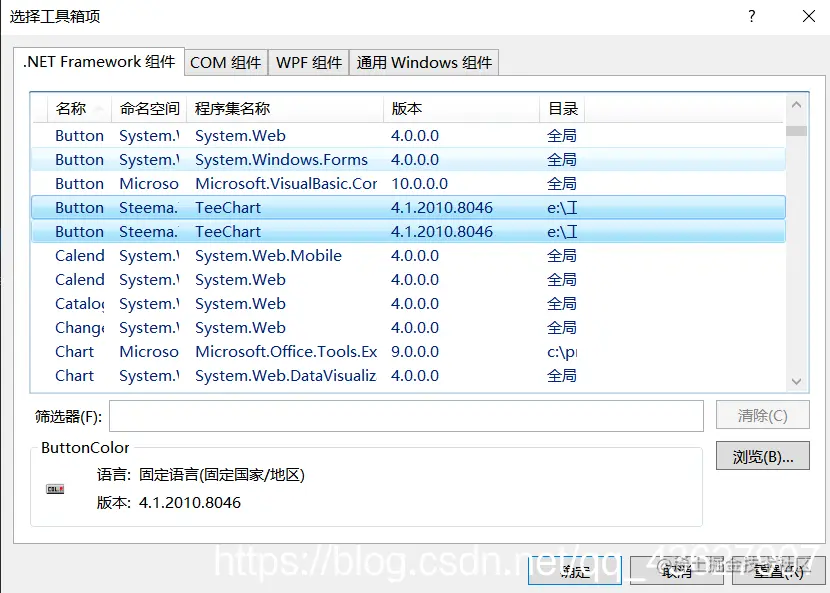Sort by the 目录 column header
The image size is (830, 593).
[x=562, y=109]
